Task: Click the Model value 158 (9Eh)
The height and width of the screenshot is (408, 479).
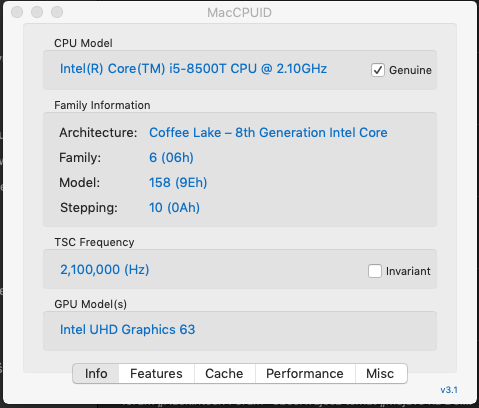Action: [178, 183]
